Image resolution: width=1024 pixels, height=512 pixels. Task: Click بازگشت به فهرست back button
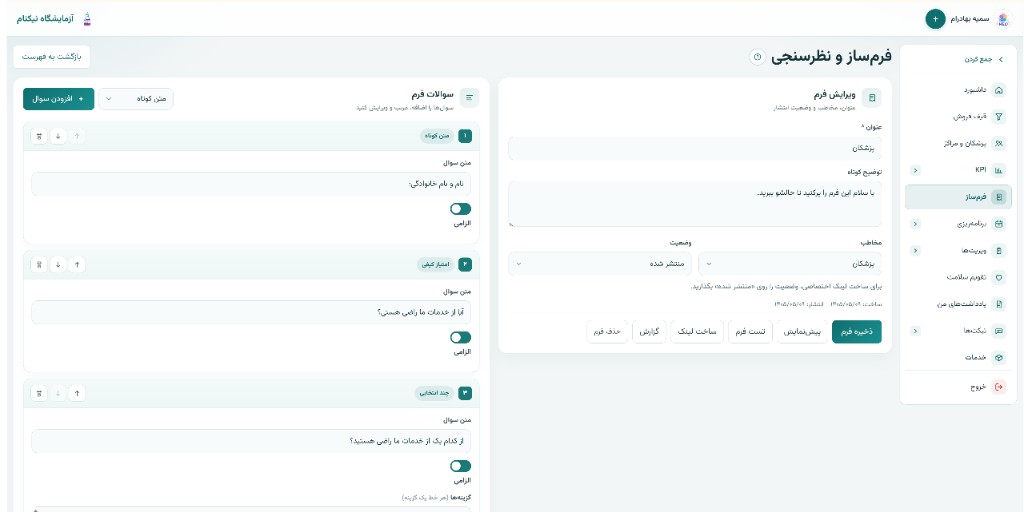[x=52, y=57]
